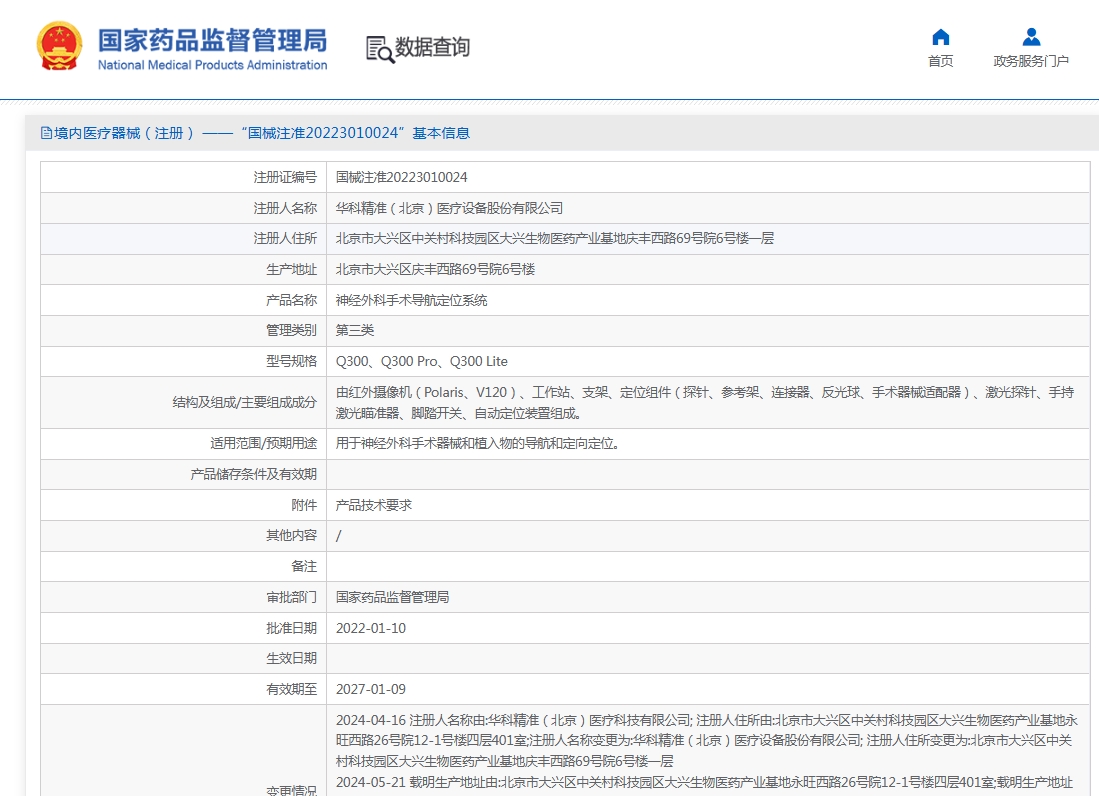Click the 结构及组成/主要组成成分 label
The height and width of the screenshot is (796, 1099).
(245, 402)
